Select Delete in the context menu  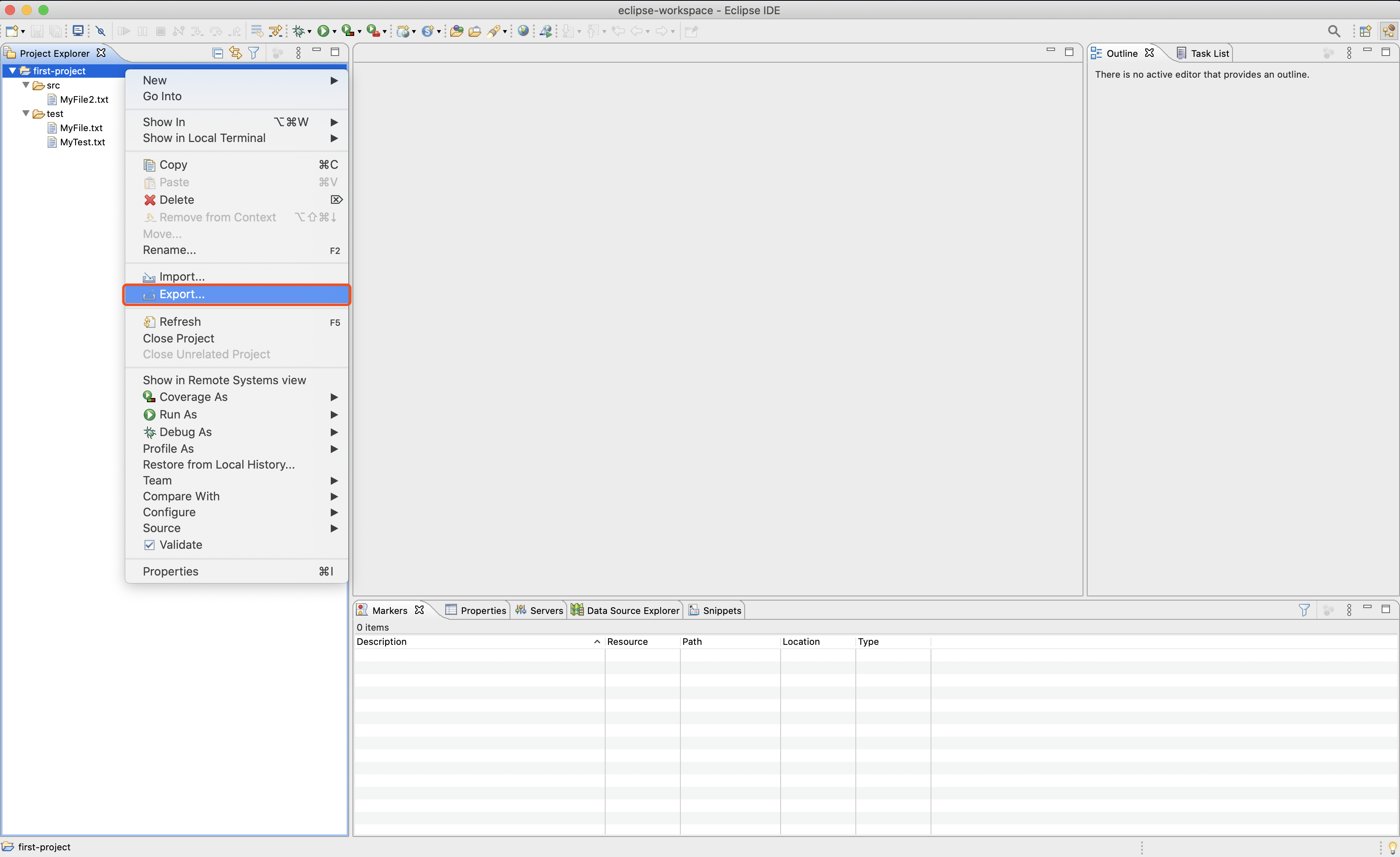pos(237,200)
